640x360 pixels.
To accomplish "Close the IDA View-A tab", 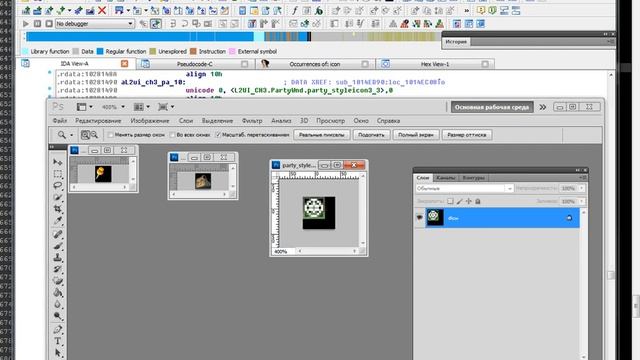I will pyautogui.click(x=124, y=64).
